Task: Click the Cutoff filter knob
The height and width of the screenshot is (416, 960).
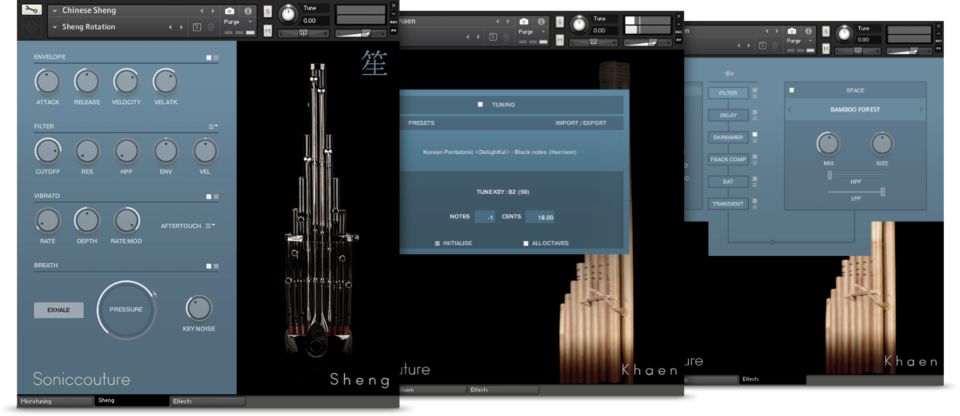Action: pyautogui.click(x=47, y=151)
